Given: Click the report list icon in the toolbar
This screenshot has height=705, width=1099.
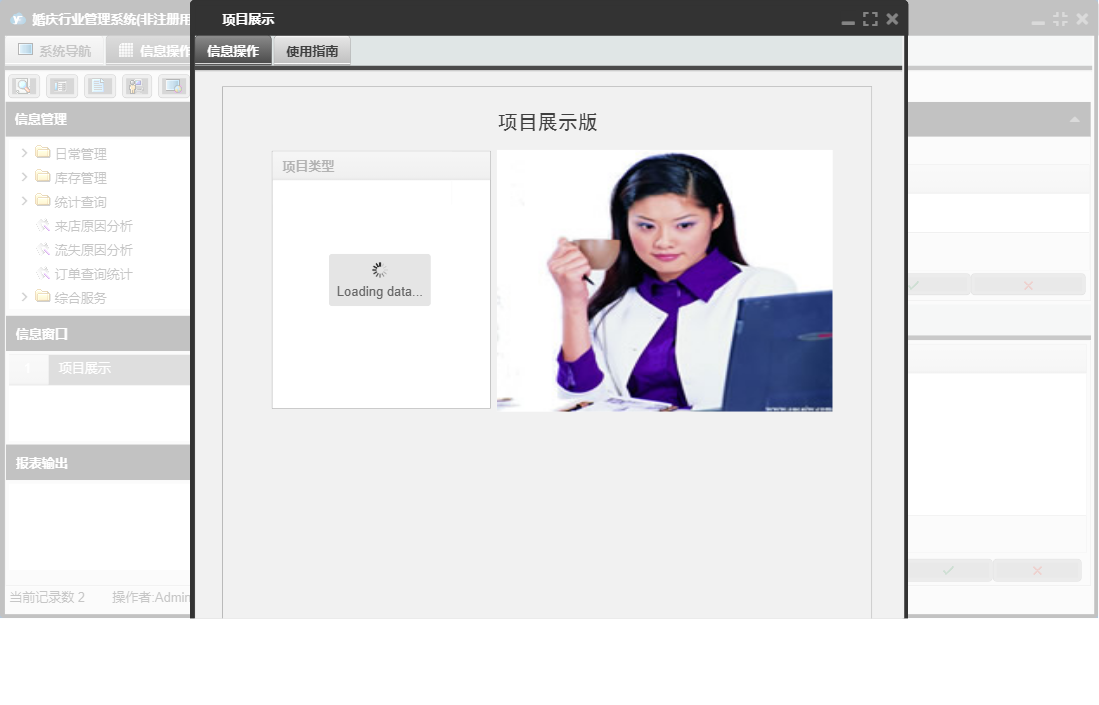Looking at the screenshot, I should (61, 85).
